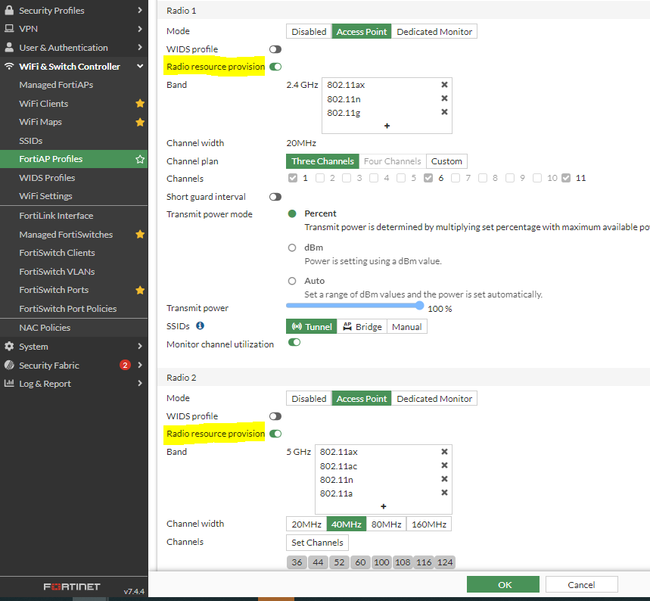Screen dimensions: 650x601
Task: Click the Radio 2 channel 36 tag
Action: 297,562
